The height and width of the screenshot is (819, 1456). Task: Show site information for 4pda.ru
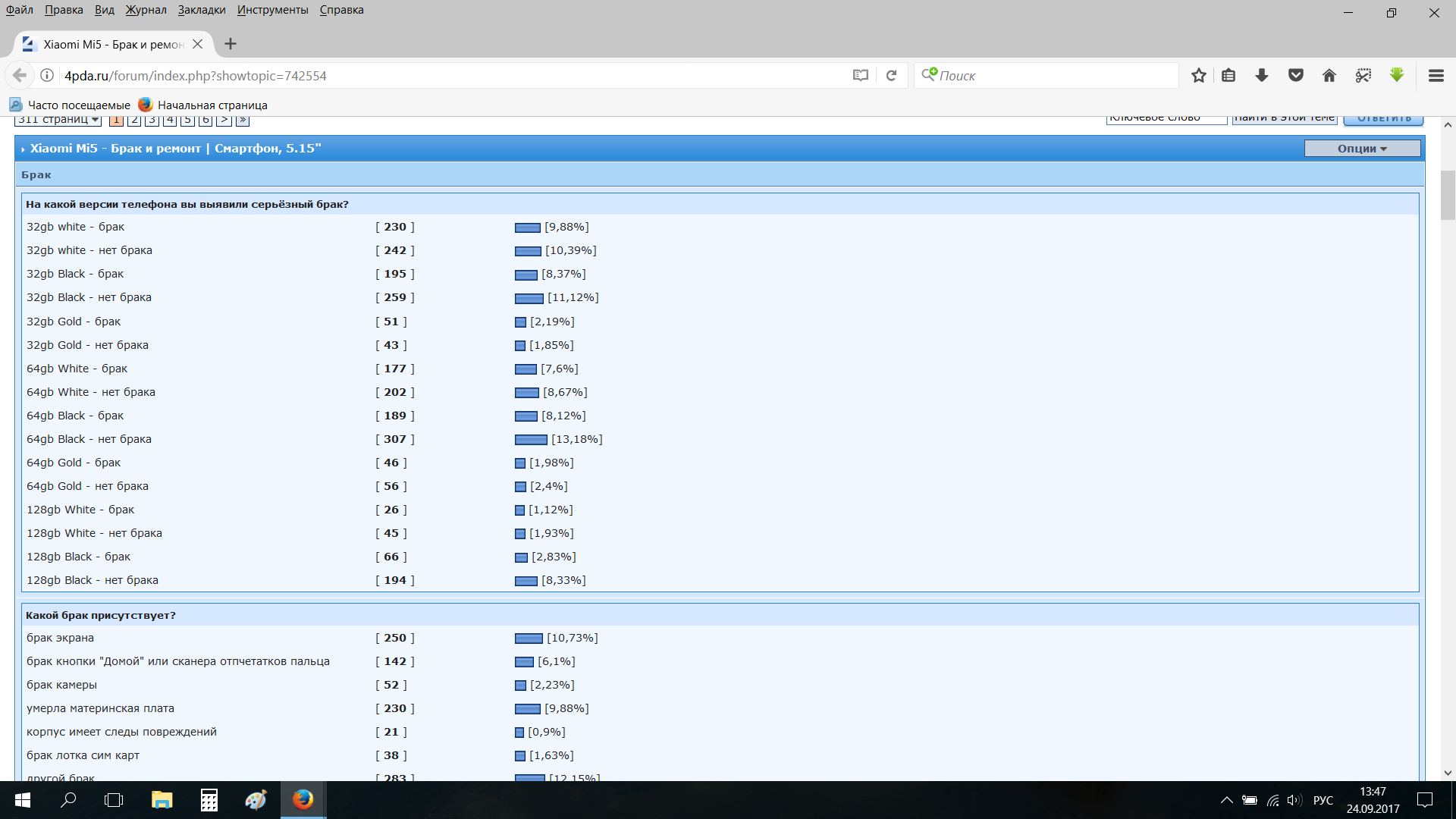47,75
